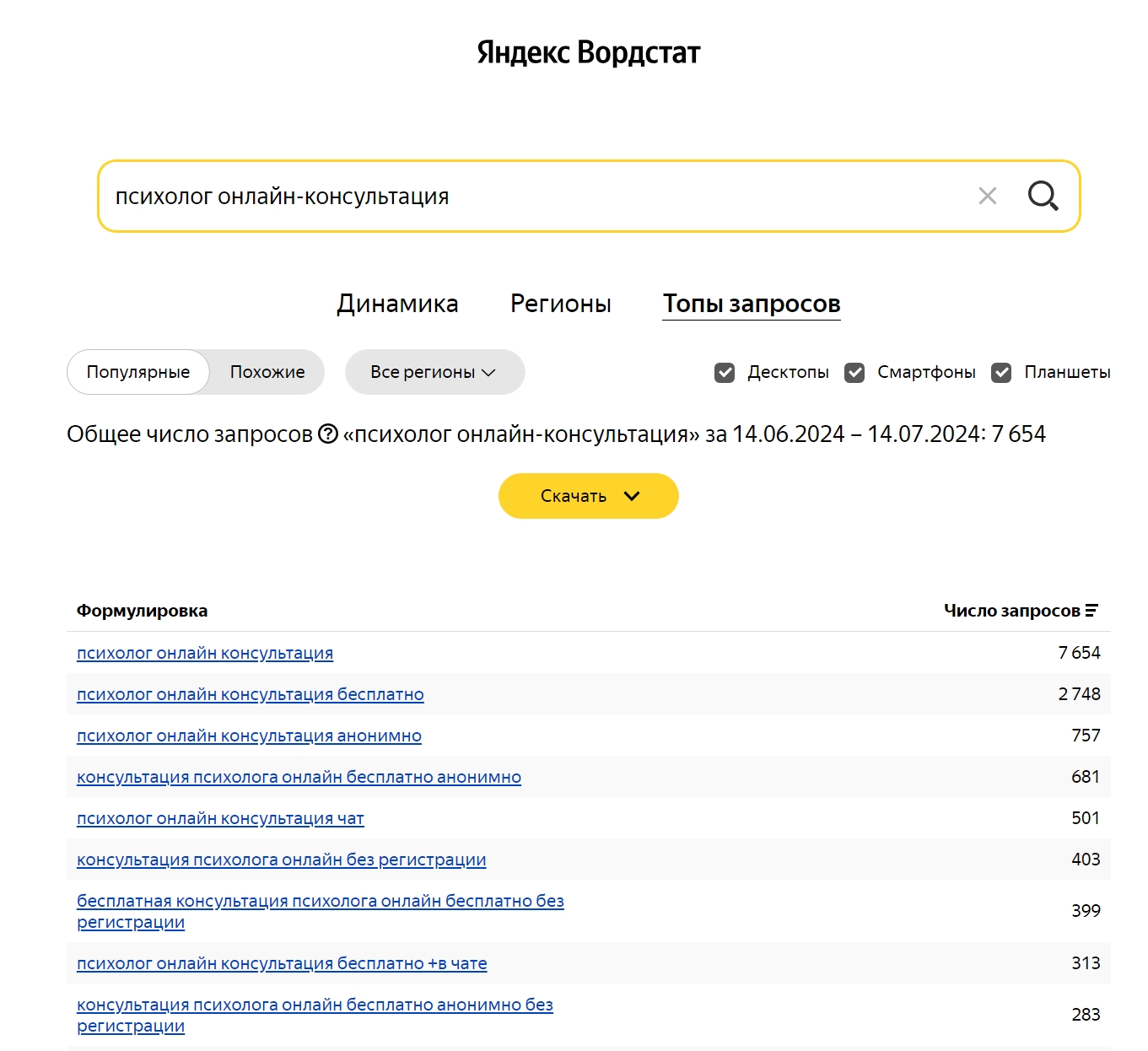Click the help question mark icon
The width and height of the screenshot is (1148, 1051).
point(327,434)
